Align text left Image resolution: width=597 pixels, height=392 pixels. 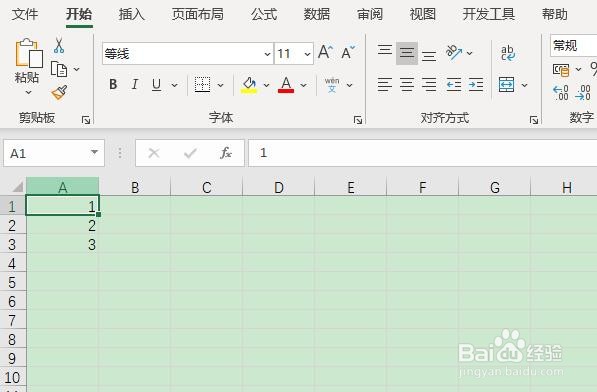[x=385, y=84]
